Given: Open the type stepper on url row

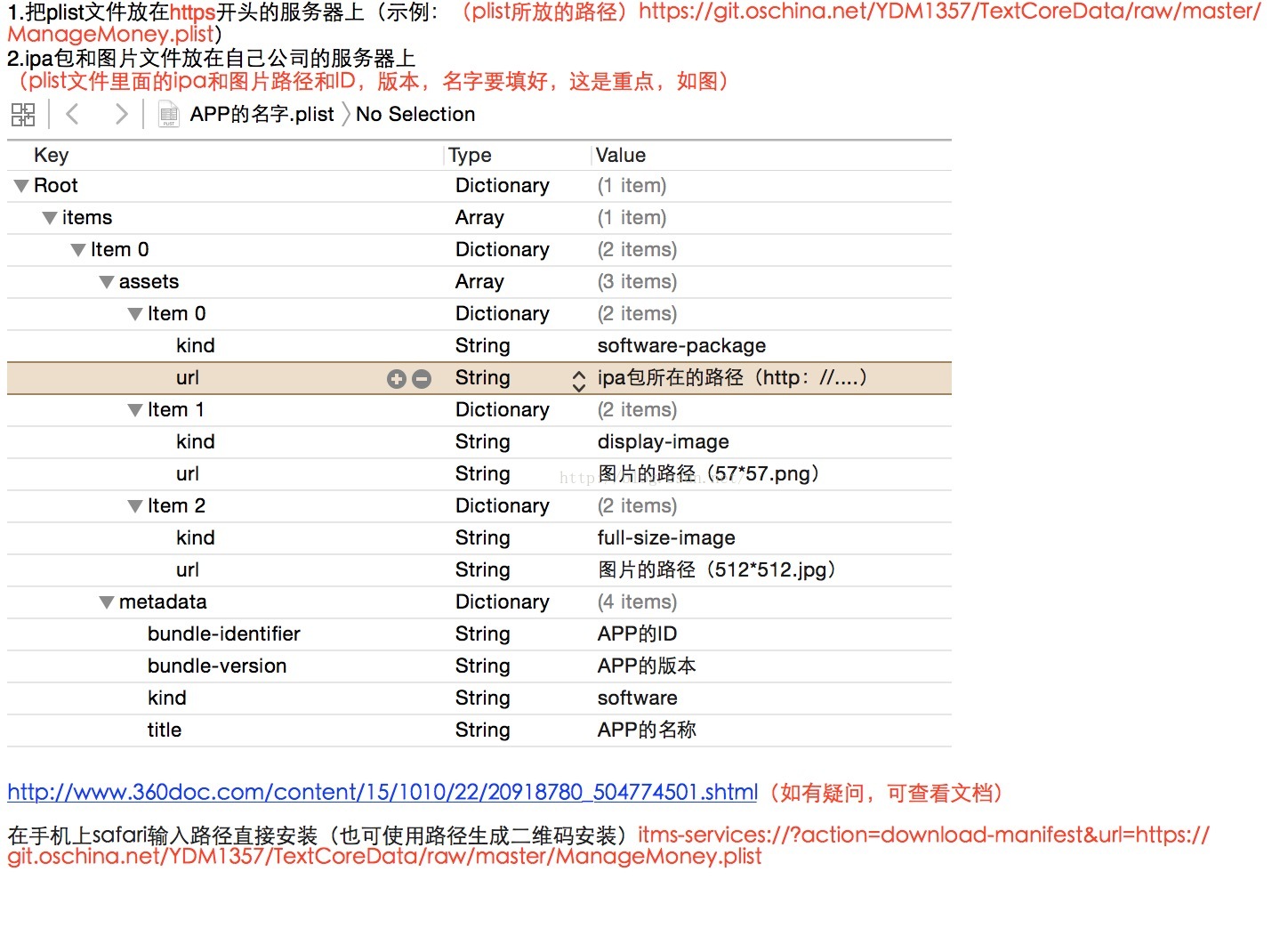Looking at the screenshot, I should [x=579, y=381].
